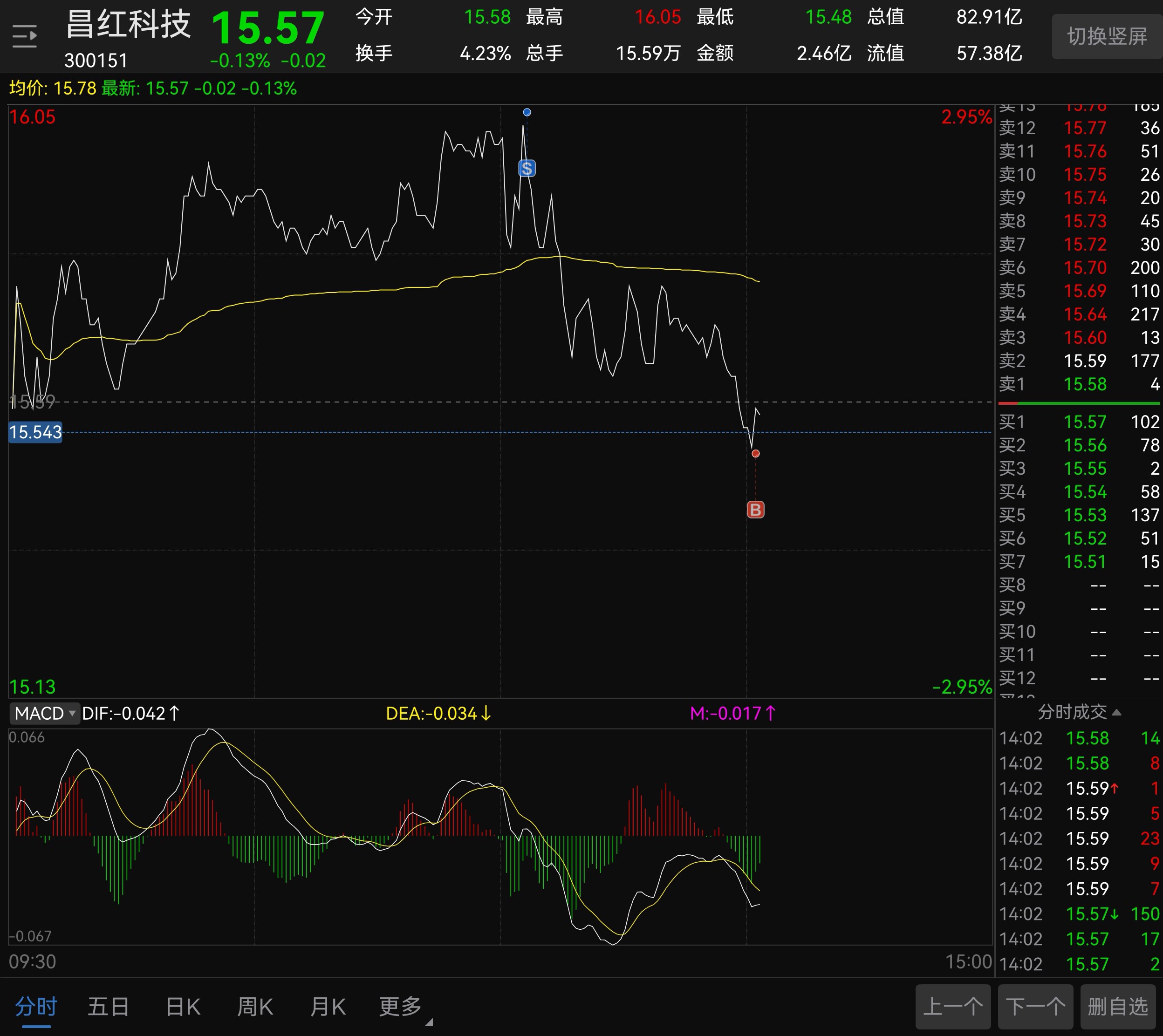Expand the 更多 period options

tap(401, 1006)
